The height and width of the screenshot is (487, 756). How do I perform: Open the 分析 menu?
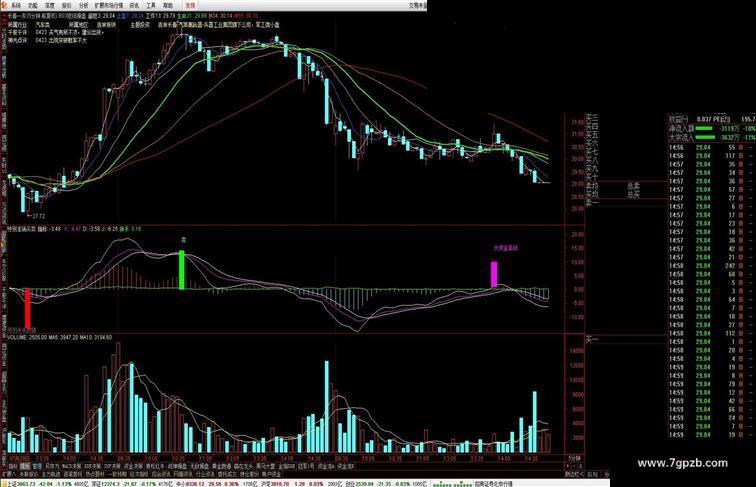[83, 5]
